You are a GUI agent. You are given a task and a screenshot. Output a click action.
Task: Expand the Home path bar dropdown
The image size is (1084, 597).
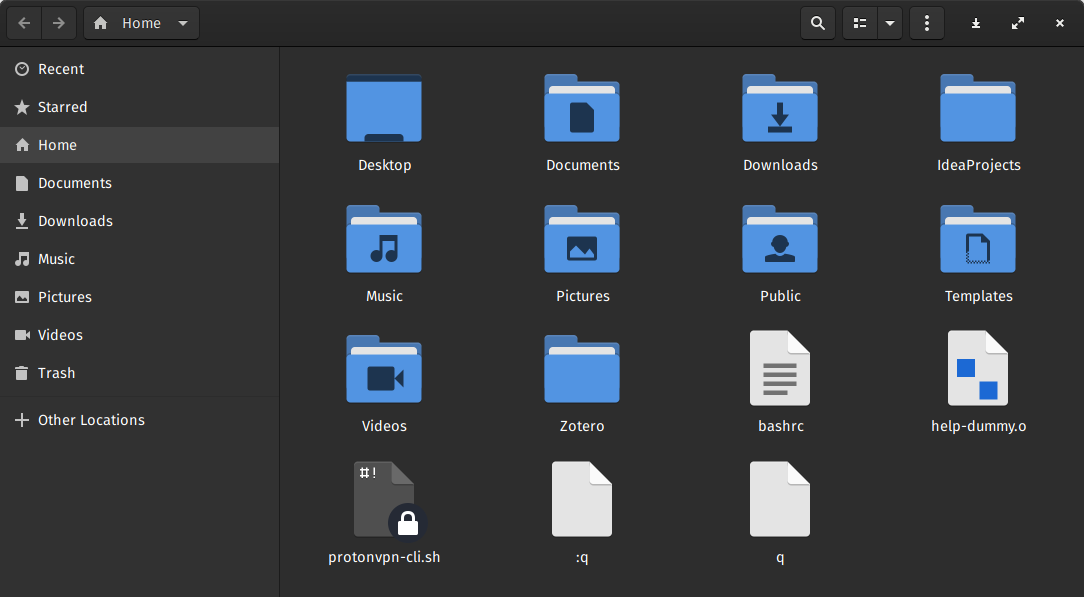click(183, 23)
